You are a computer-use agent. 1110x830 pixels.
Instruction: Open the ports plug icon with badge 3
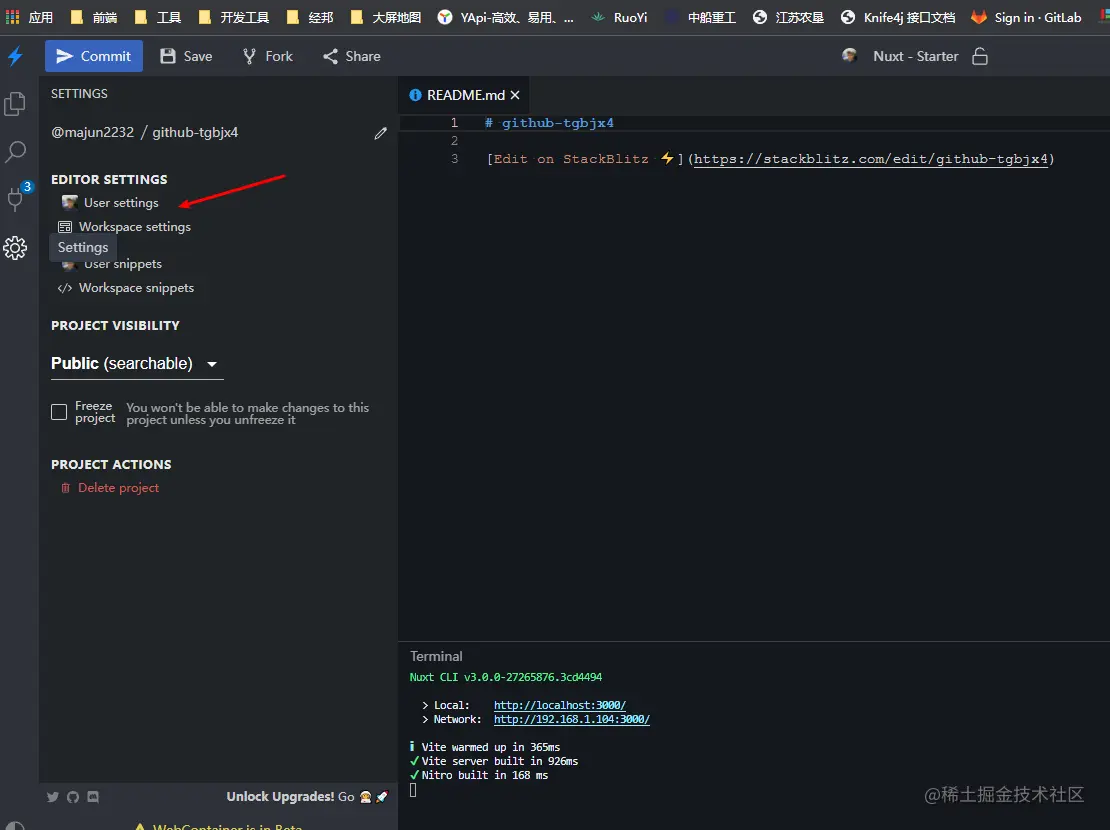pyautogui.click(x=16, y=198)
